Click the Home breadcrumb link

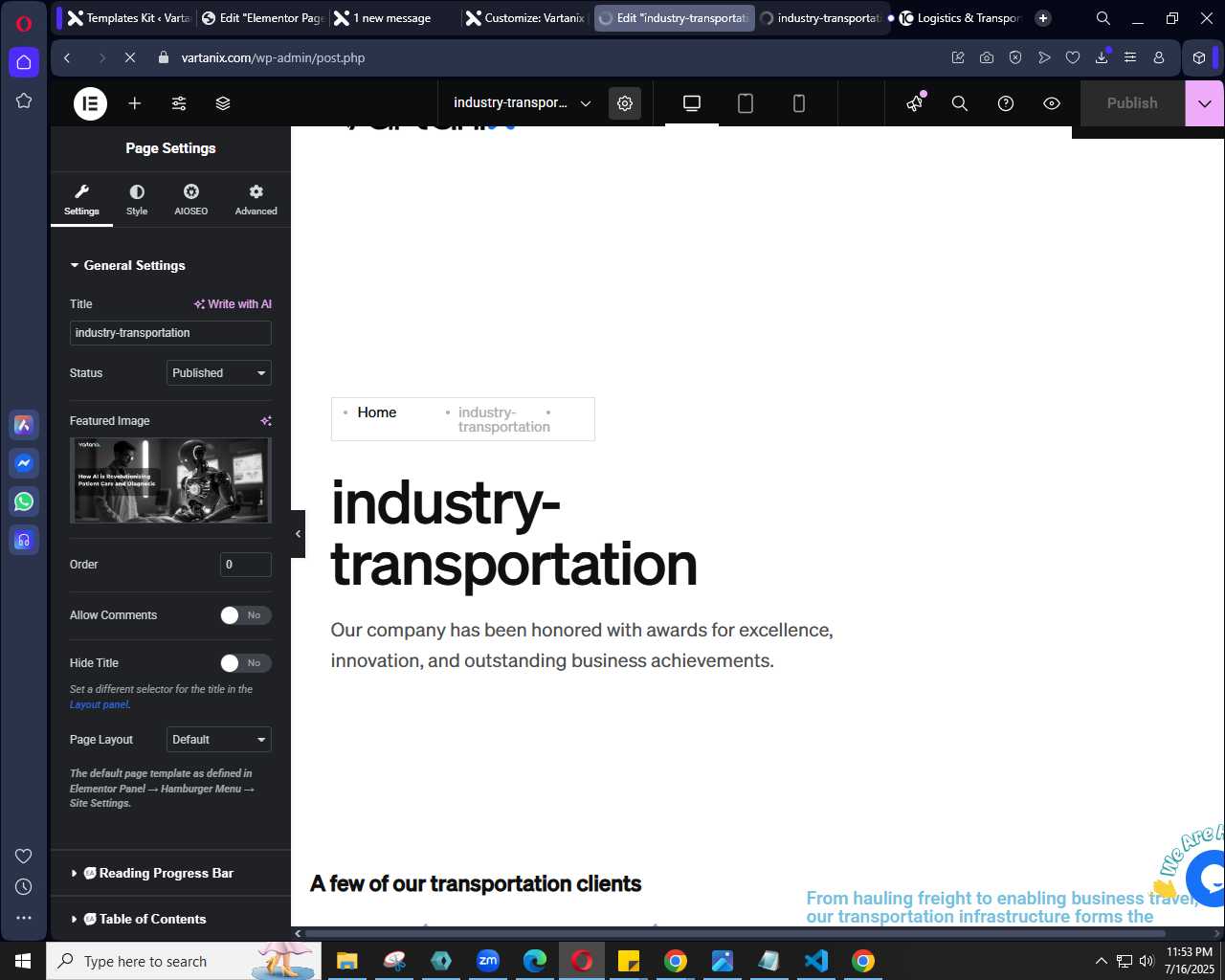click(376, 412)
